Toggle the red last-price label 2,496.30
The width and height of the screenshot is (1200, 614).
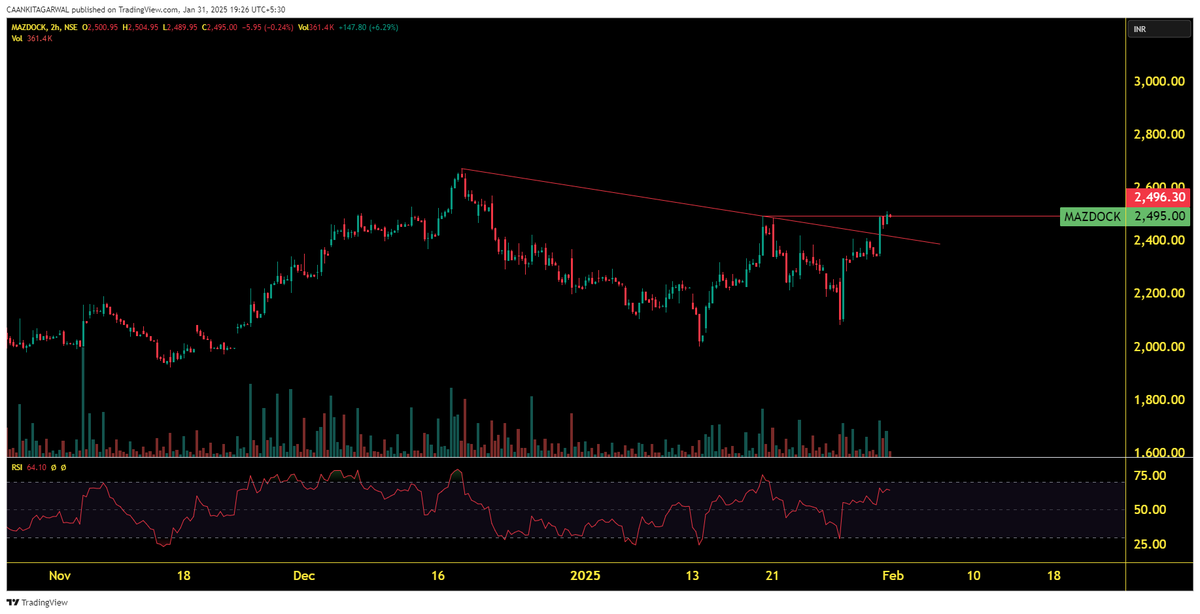pyautogui.click(x=1158, y=198)
